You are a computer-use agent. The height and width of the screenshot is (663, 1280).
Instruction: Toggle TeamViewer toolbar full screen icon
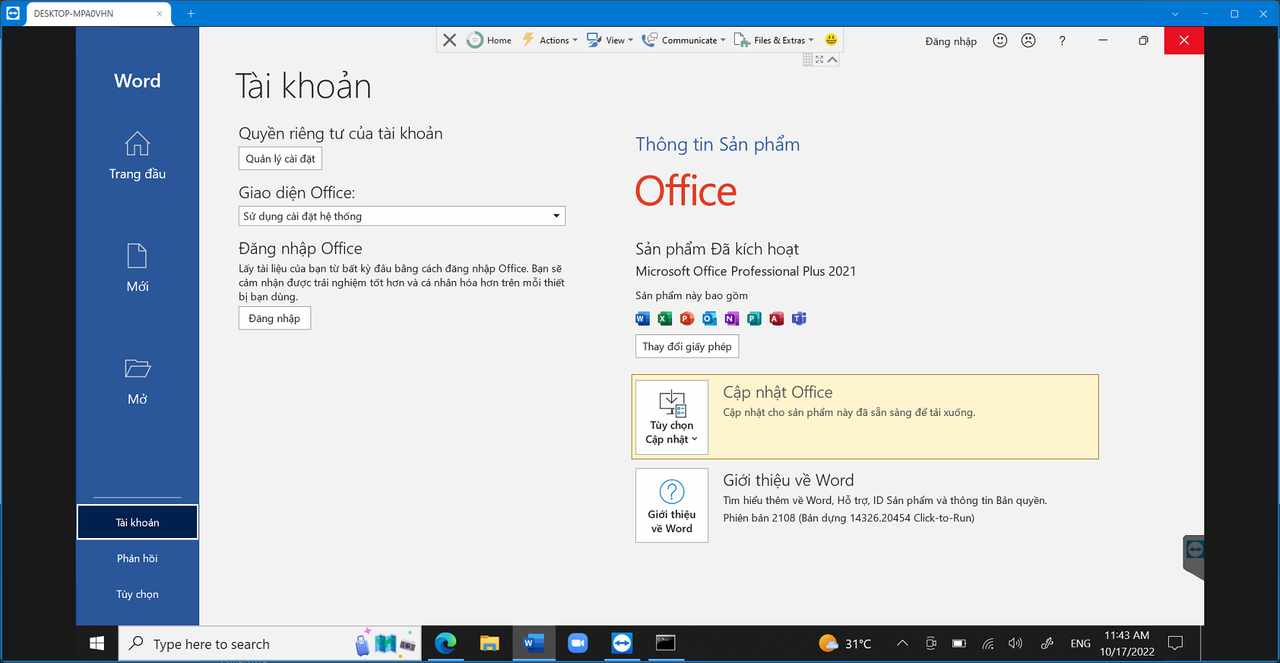(819, 60)
